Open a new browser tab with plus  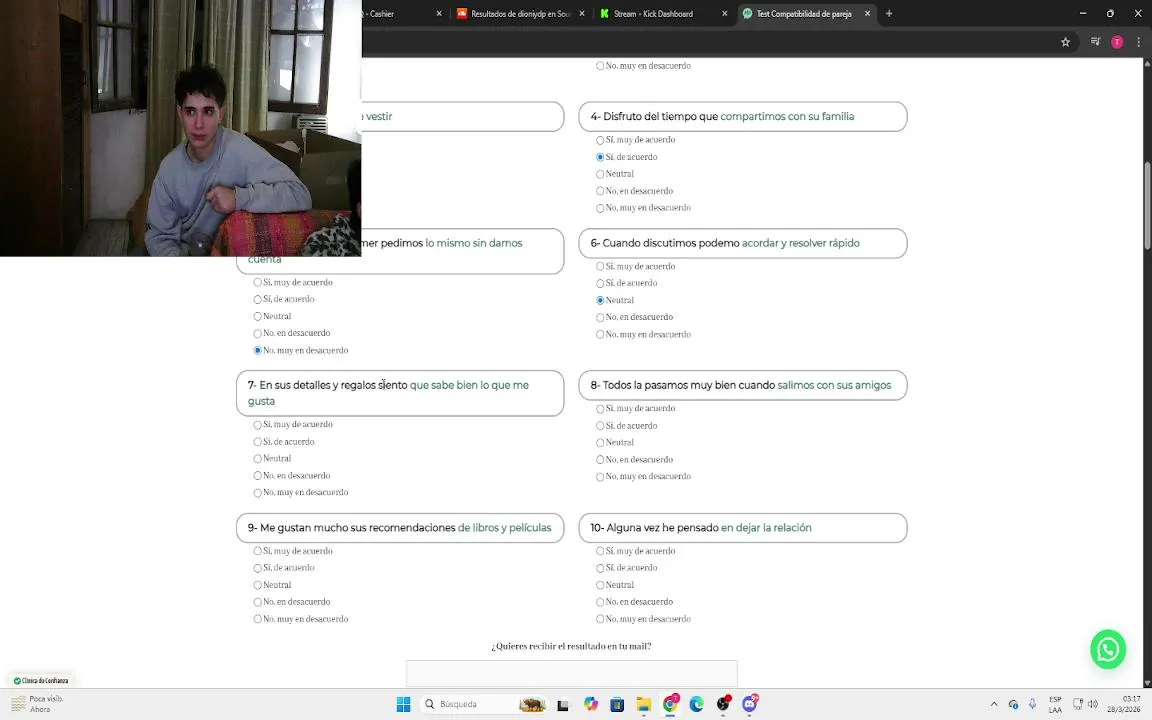point(889,13)
